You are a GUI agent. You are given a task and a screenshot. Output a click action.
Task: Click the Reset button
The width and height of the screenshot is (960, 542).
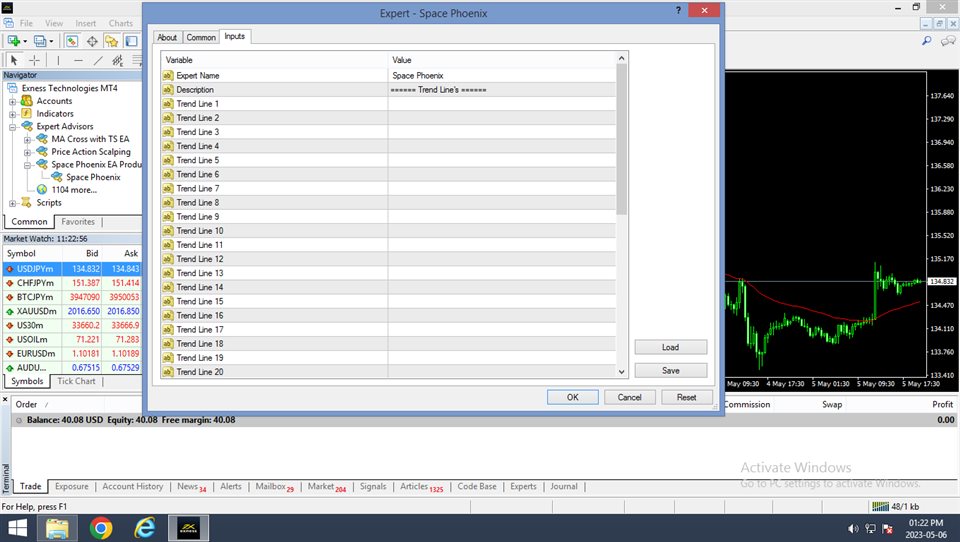click(686, 397)
